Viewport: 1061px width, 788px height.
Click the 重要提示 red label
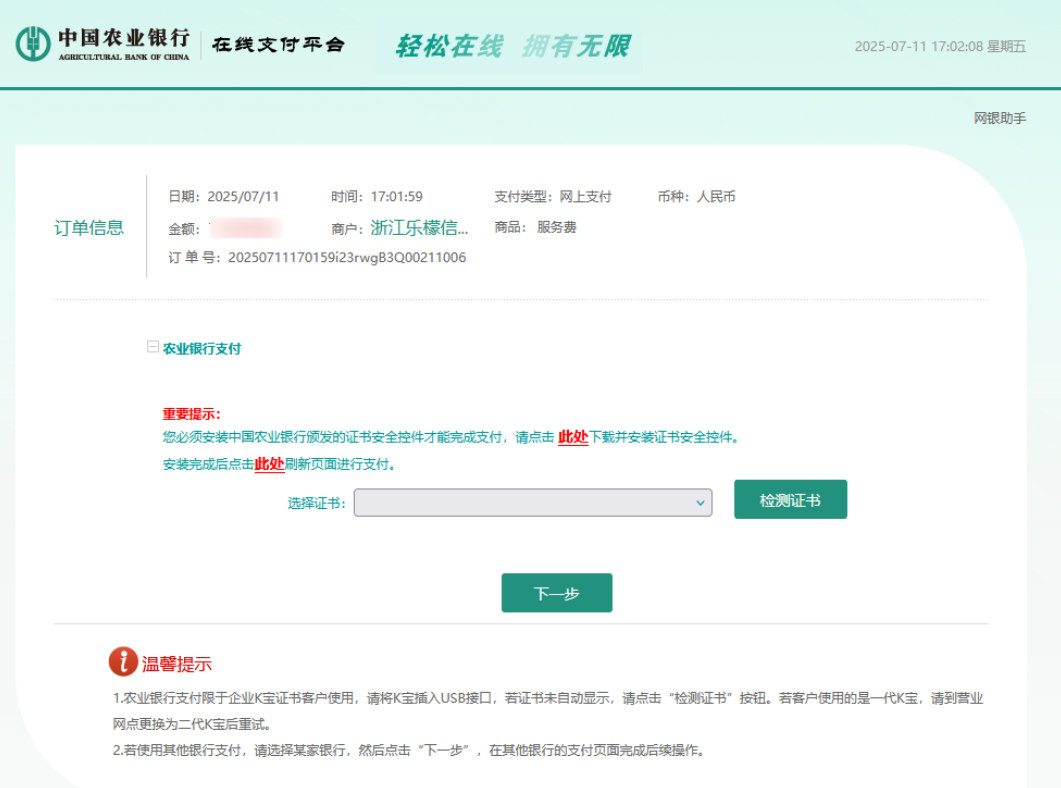pyautogui.click(x=191, y=414)
